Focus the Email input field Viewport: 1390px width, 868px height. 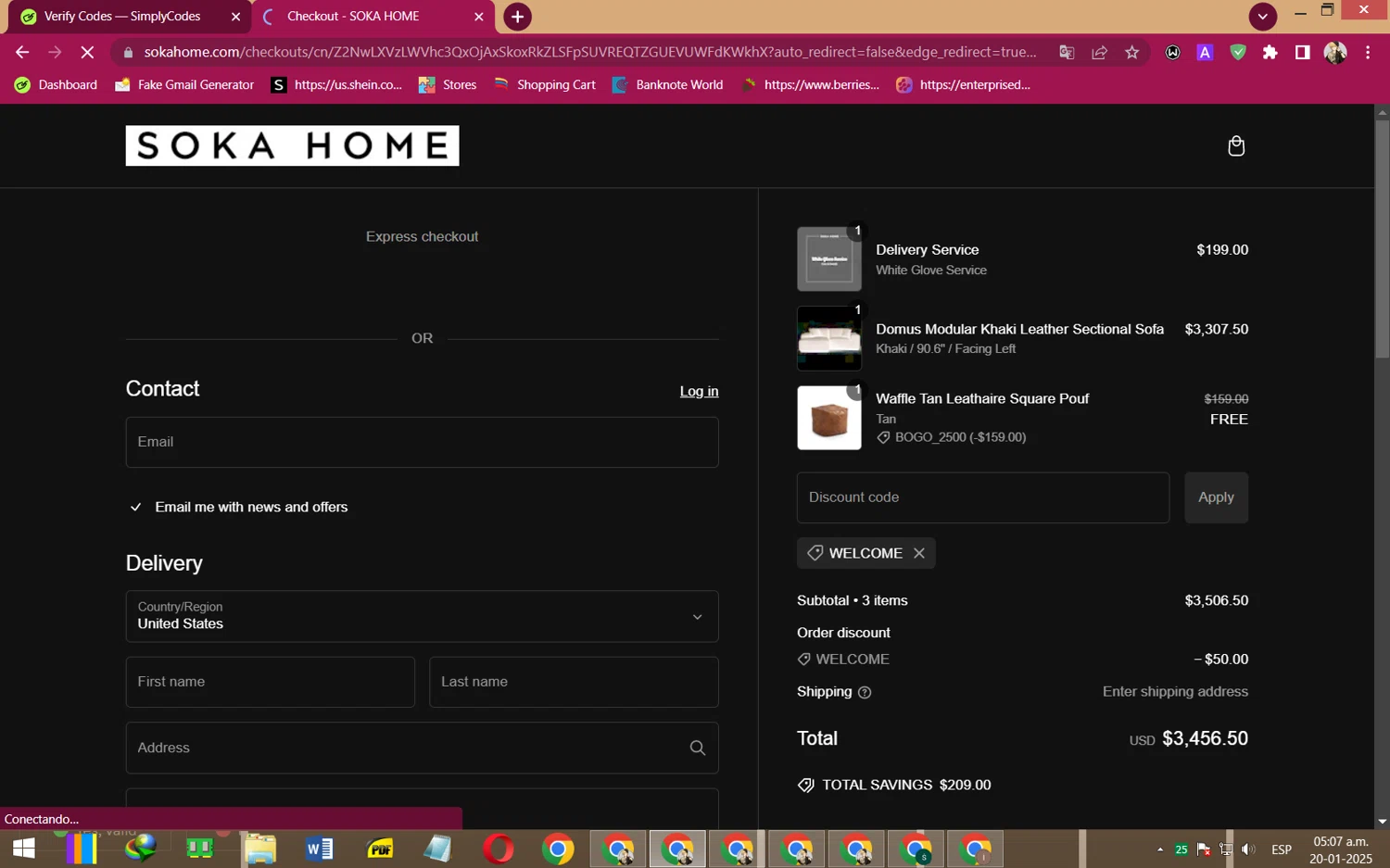click(422, 442)
